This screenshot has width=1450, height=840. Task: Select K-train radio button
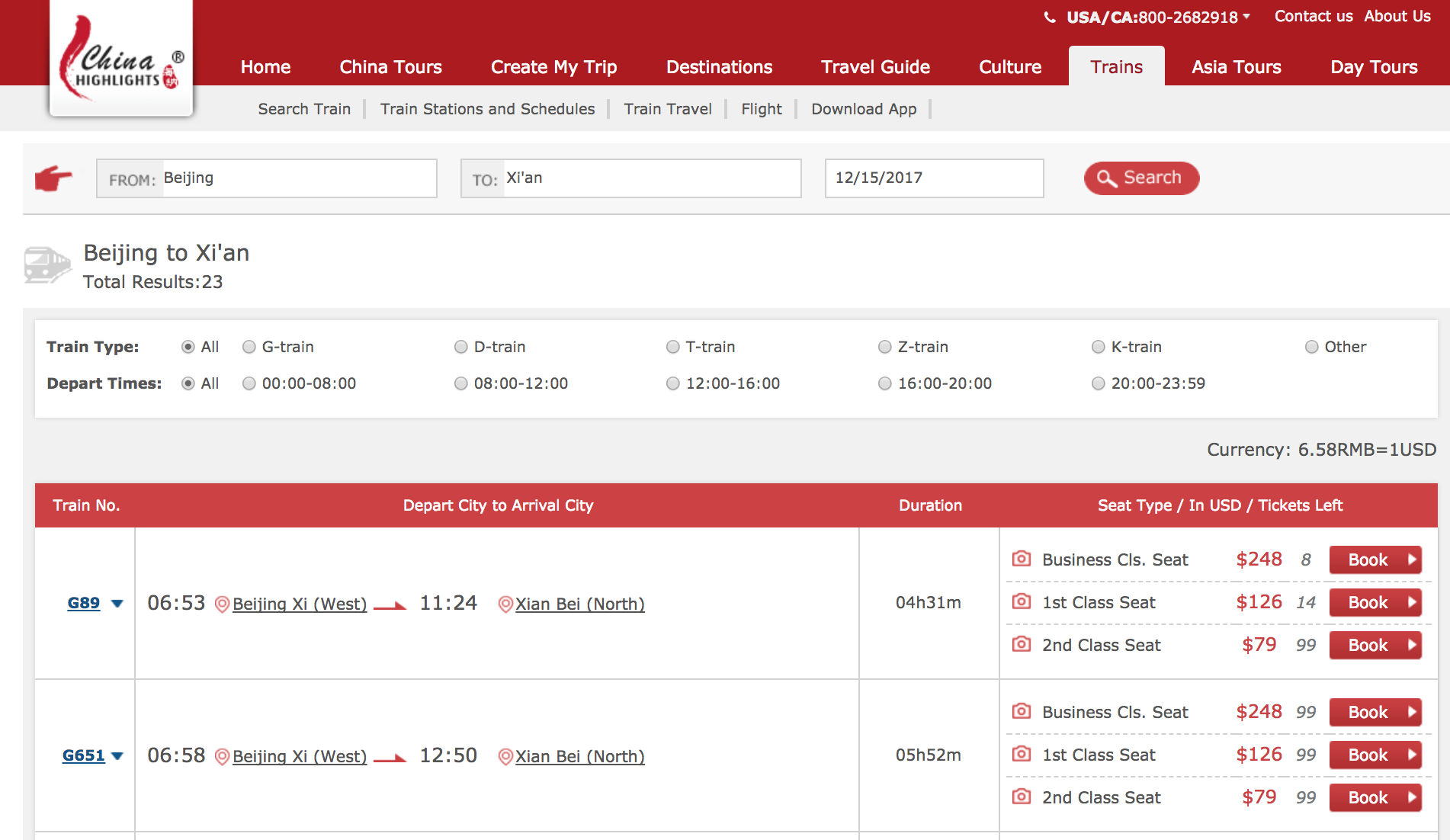pyautogui.click(x=1098, y=347)
